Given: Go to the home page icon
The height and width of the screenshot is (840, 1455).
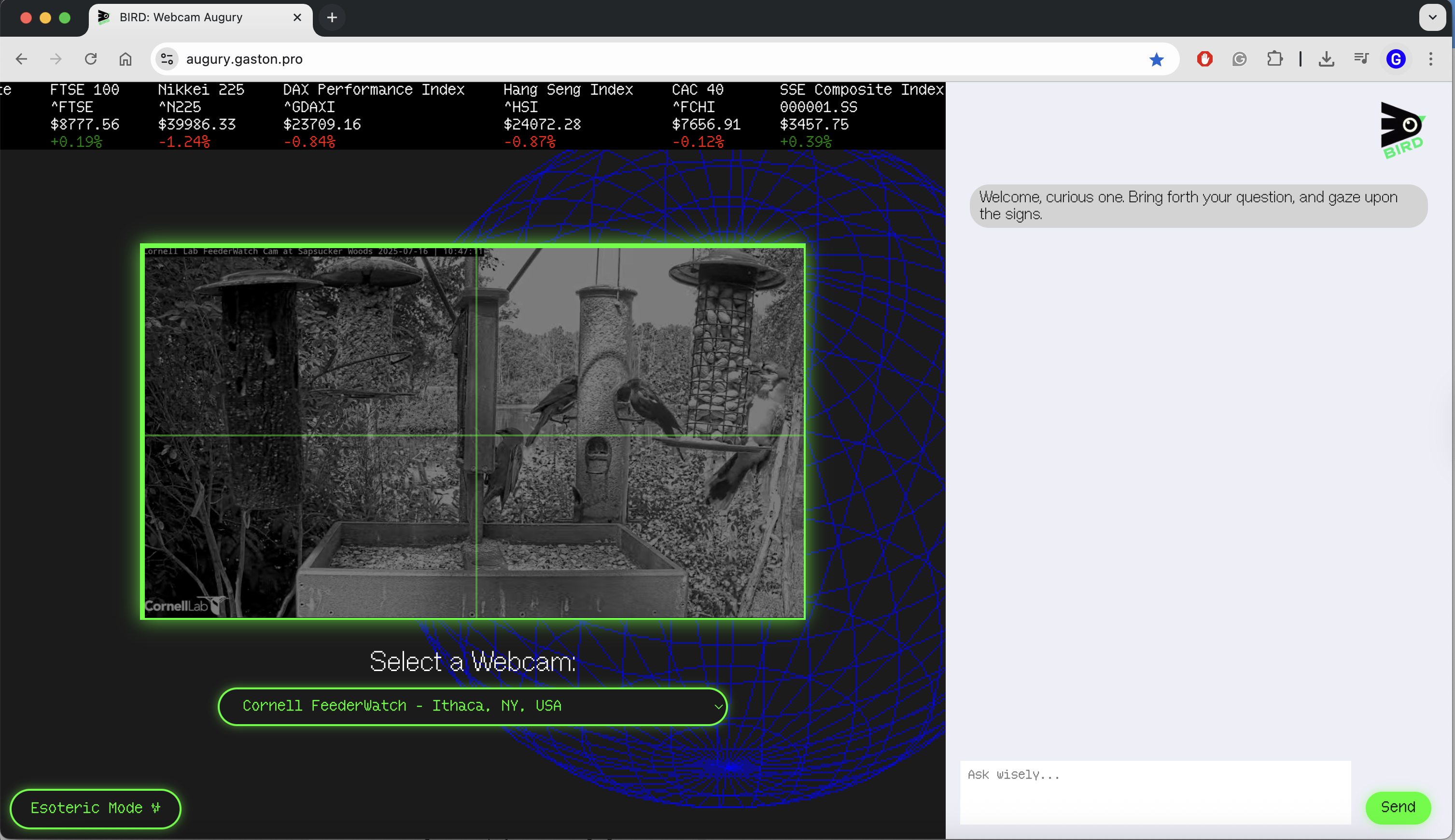Looking at the screenshot, I should 125,59.
